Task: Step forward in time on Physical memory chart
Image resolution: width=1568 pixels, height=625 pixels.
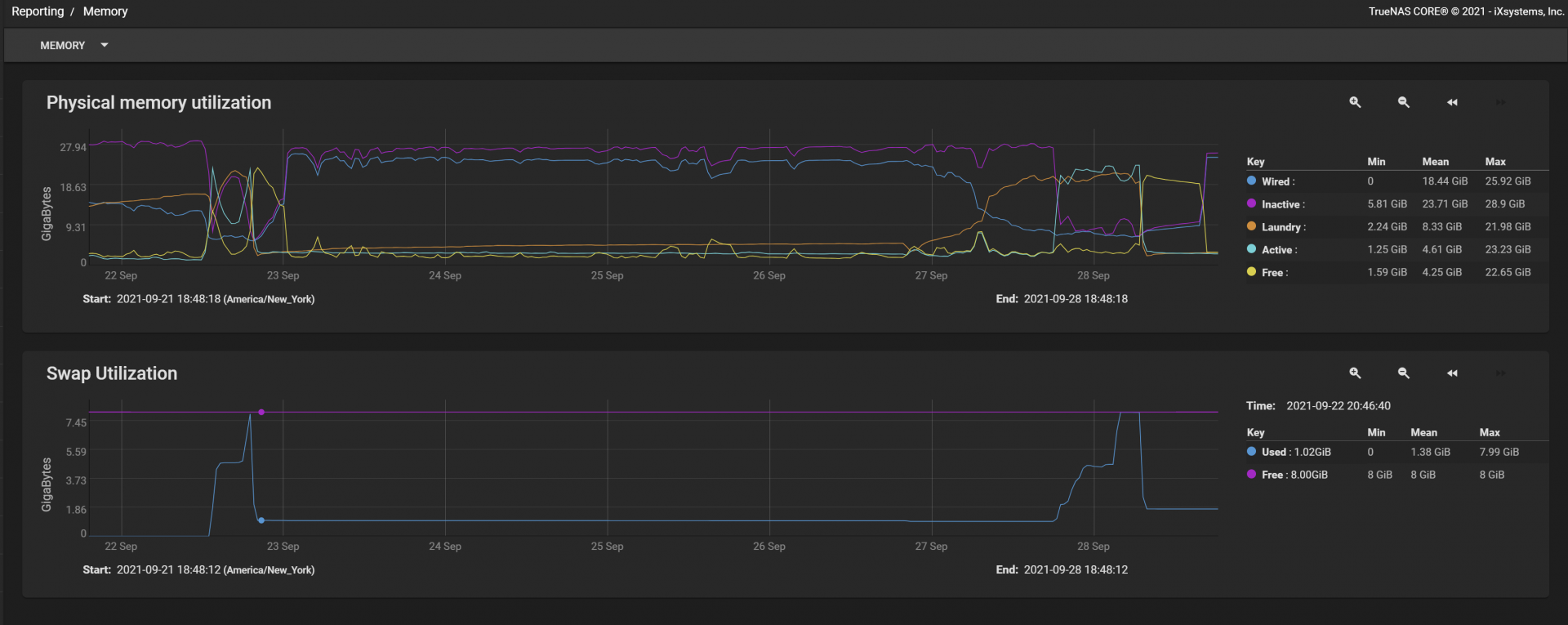Action: (1500, 102)
